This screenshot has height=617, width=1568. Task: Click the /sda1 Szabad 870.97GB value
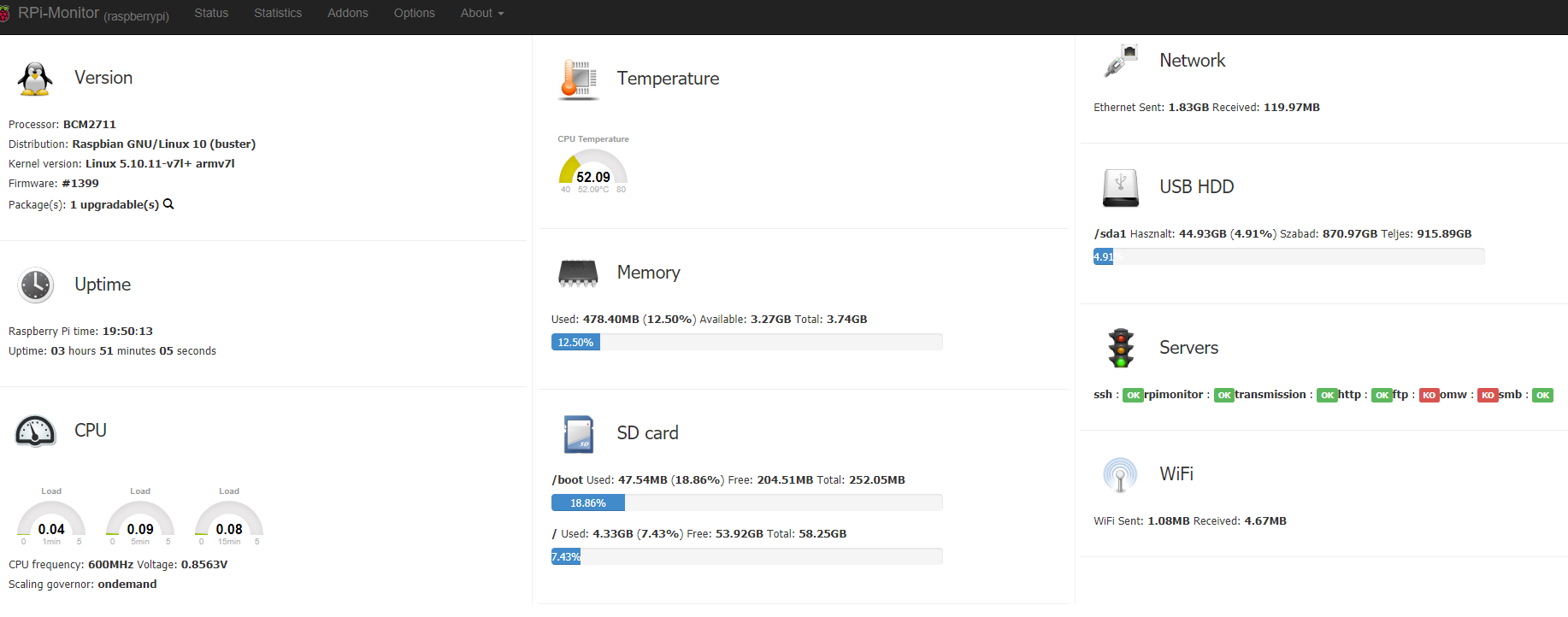pyautogui.click(x=1350, y=234)
